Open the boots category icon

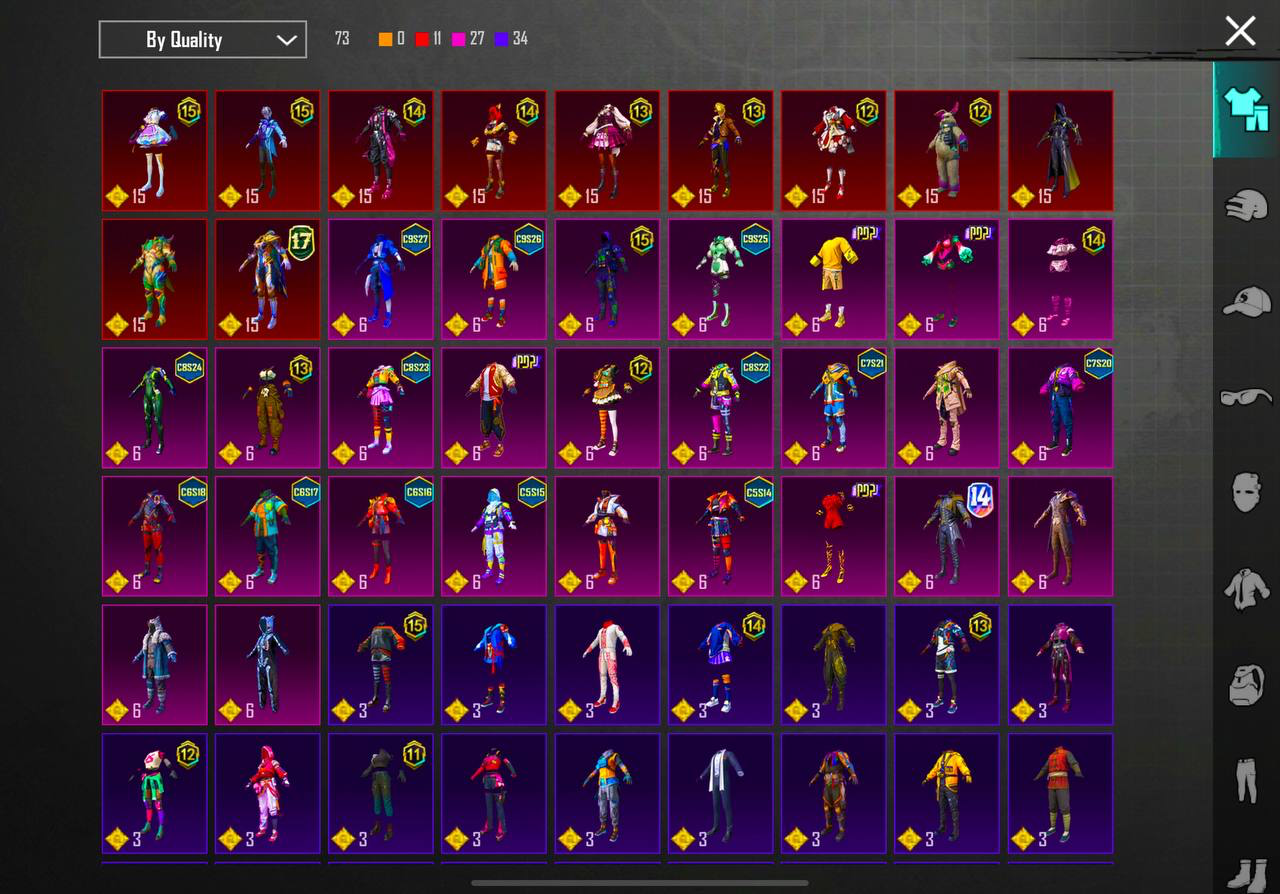pyautogui.click(x=1246, y=870)
